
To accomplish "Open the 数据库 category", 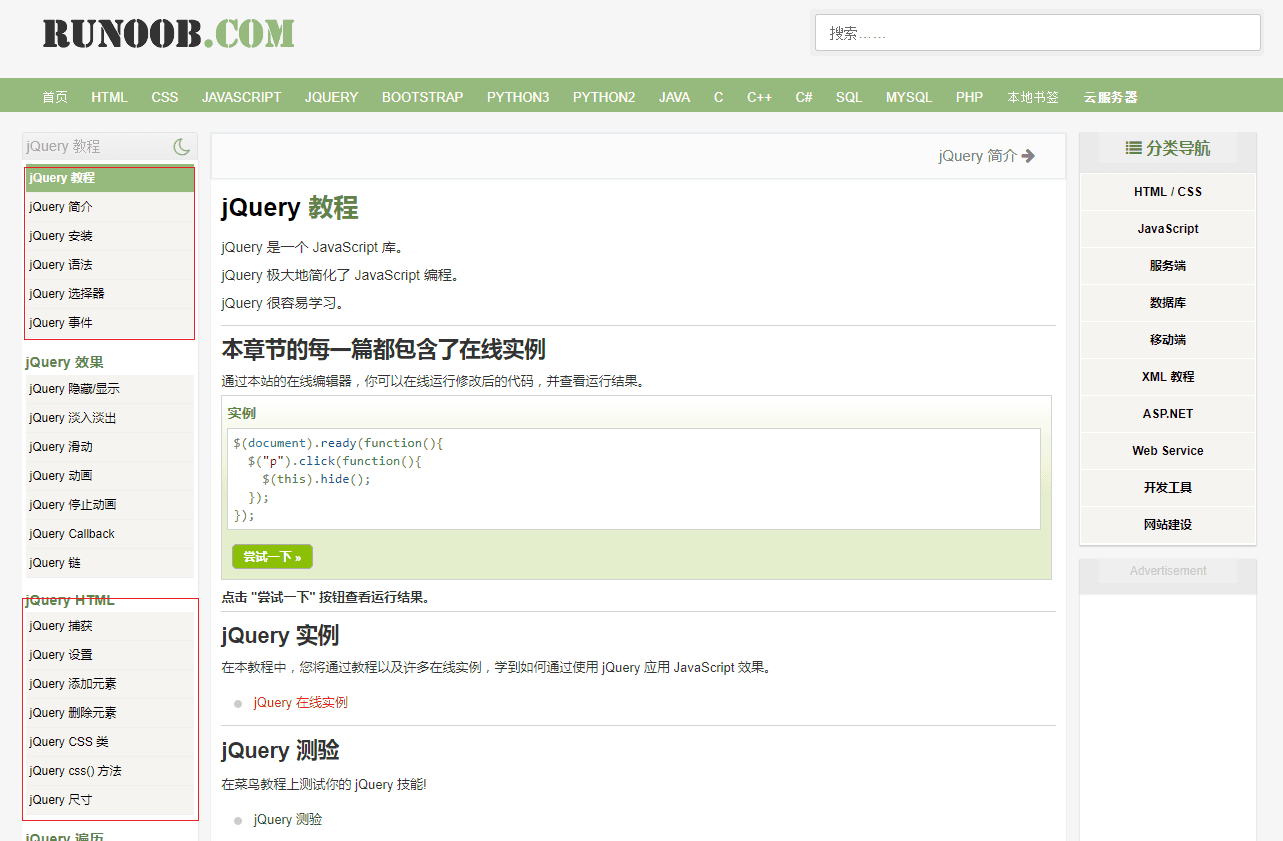I will tap(1167, 303).
